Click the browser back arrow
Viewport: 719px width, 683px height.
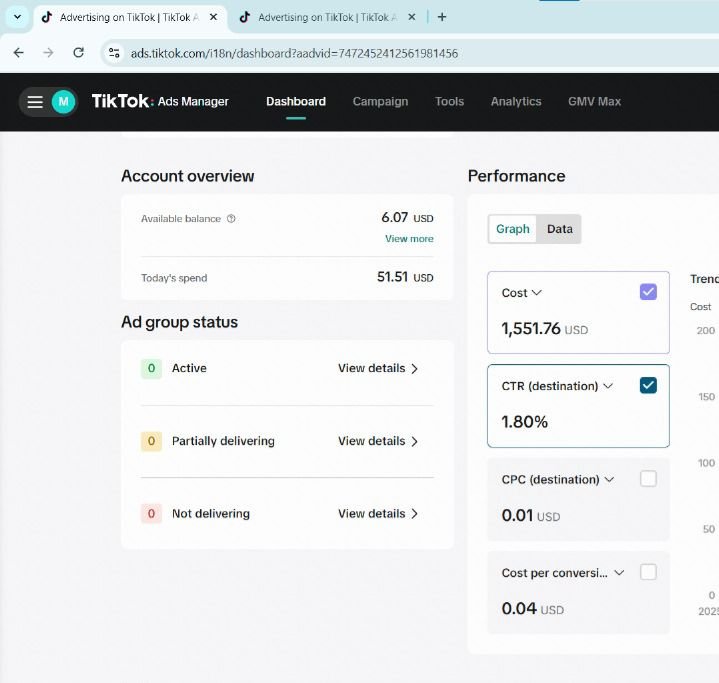18,53
